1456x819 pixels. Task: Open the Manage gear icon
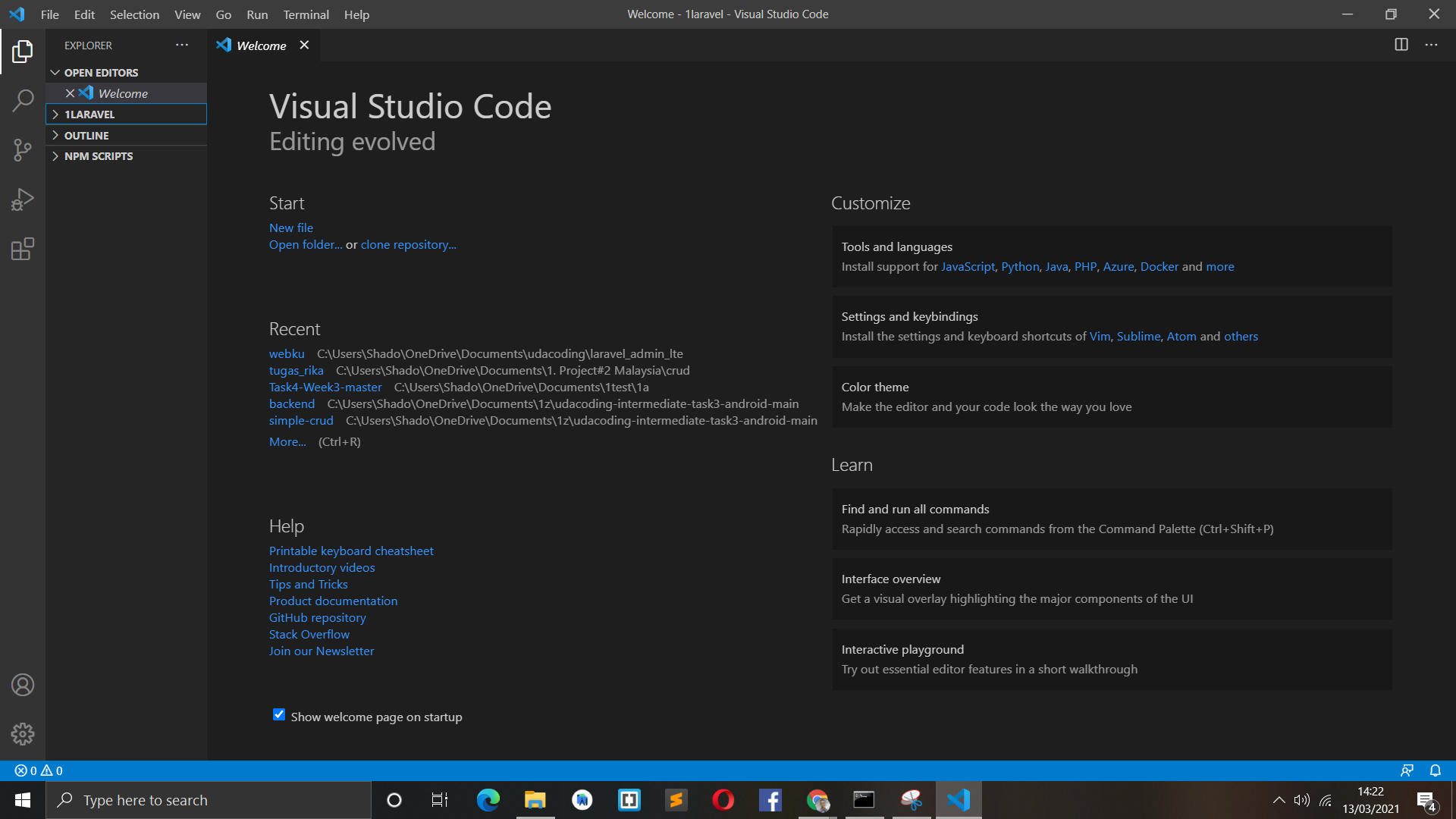[x=22, y=734]
